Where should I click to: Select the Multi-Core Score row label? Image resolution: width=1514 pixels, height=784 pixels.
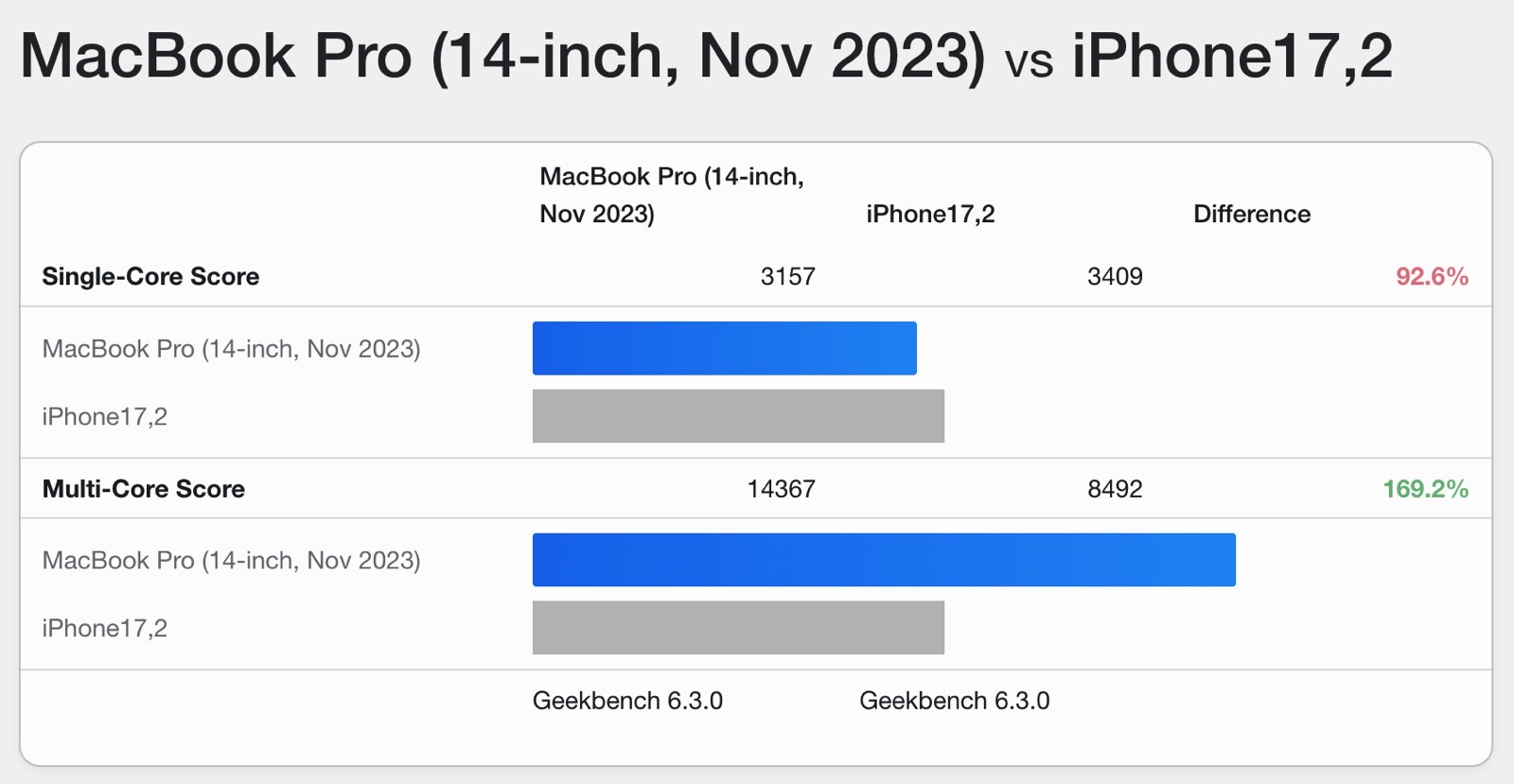coord(143,489)
